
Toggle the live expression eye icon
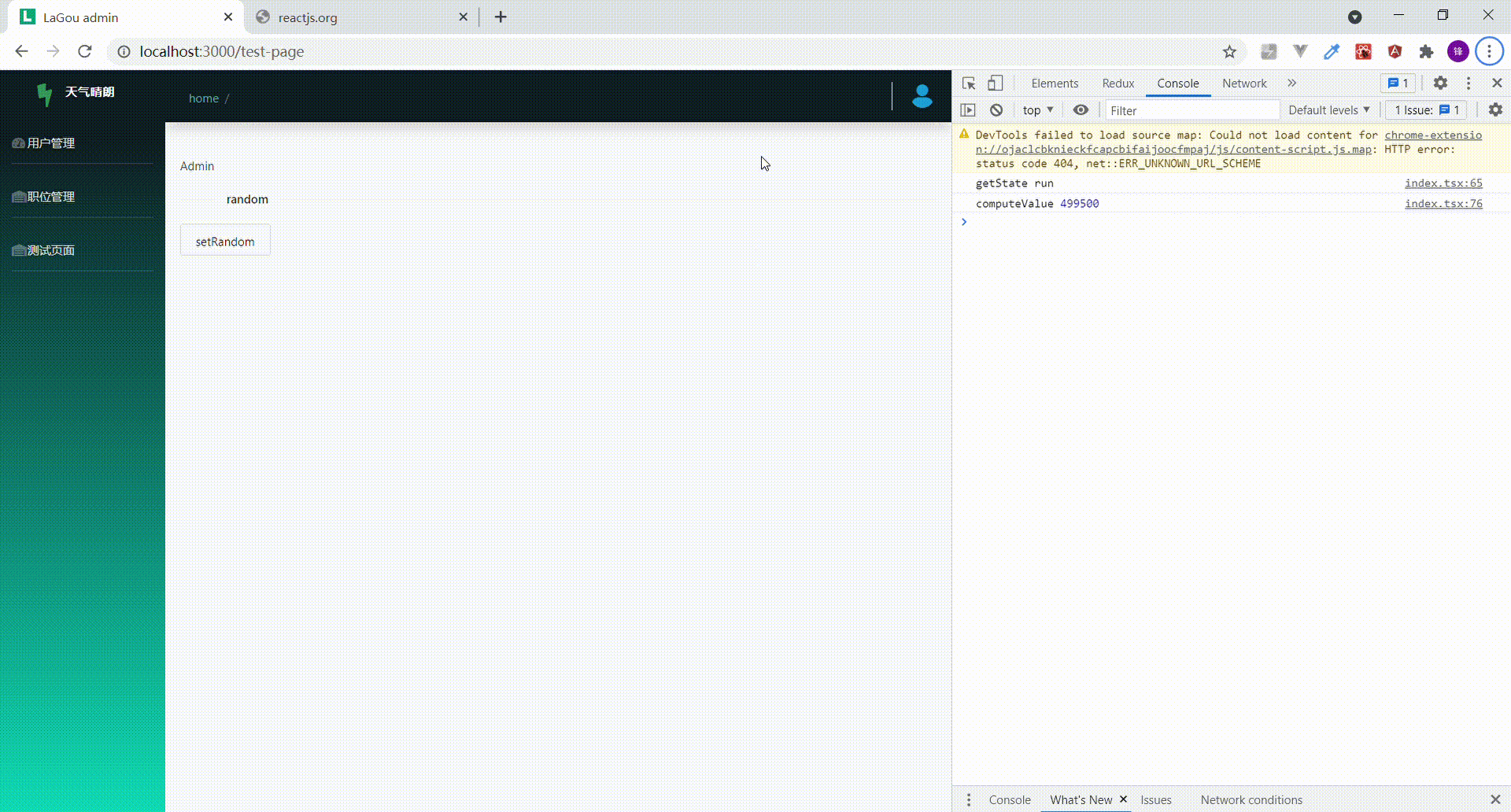(1081, 110)
